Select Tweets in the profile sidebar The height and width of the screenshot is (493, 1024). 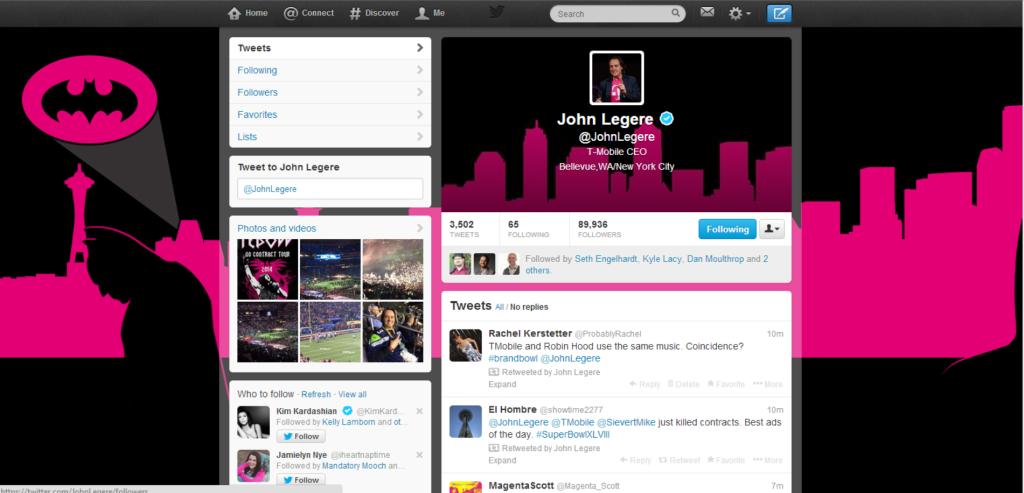pos(330,48)
